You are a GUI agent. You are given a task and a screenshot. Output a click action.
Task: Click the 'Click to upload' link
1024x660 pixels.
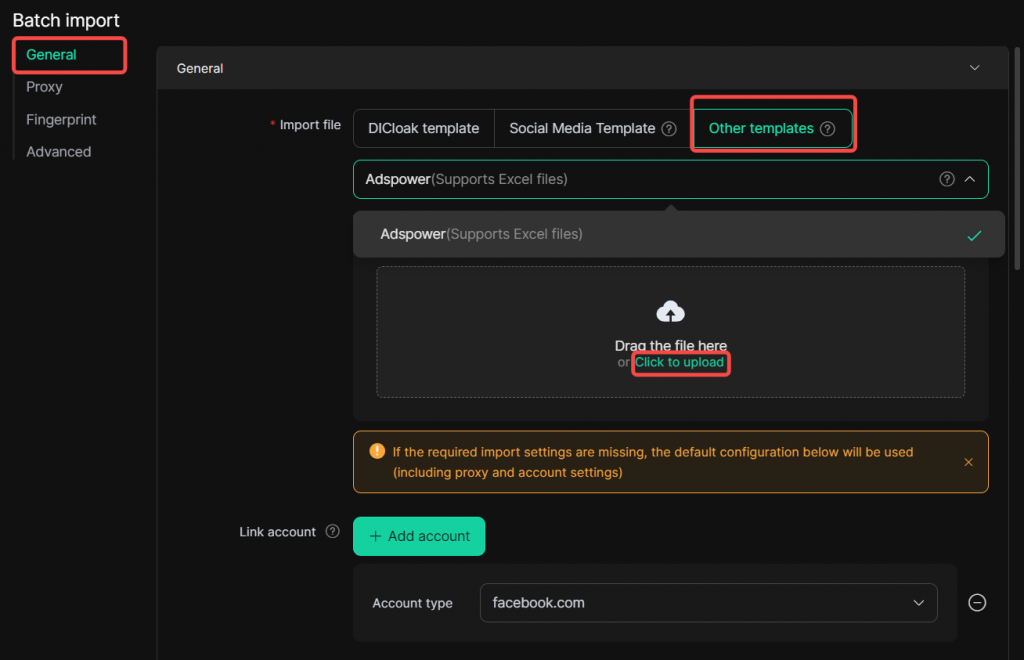679,362
